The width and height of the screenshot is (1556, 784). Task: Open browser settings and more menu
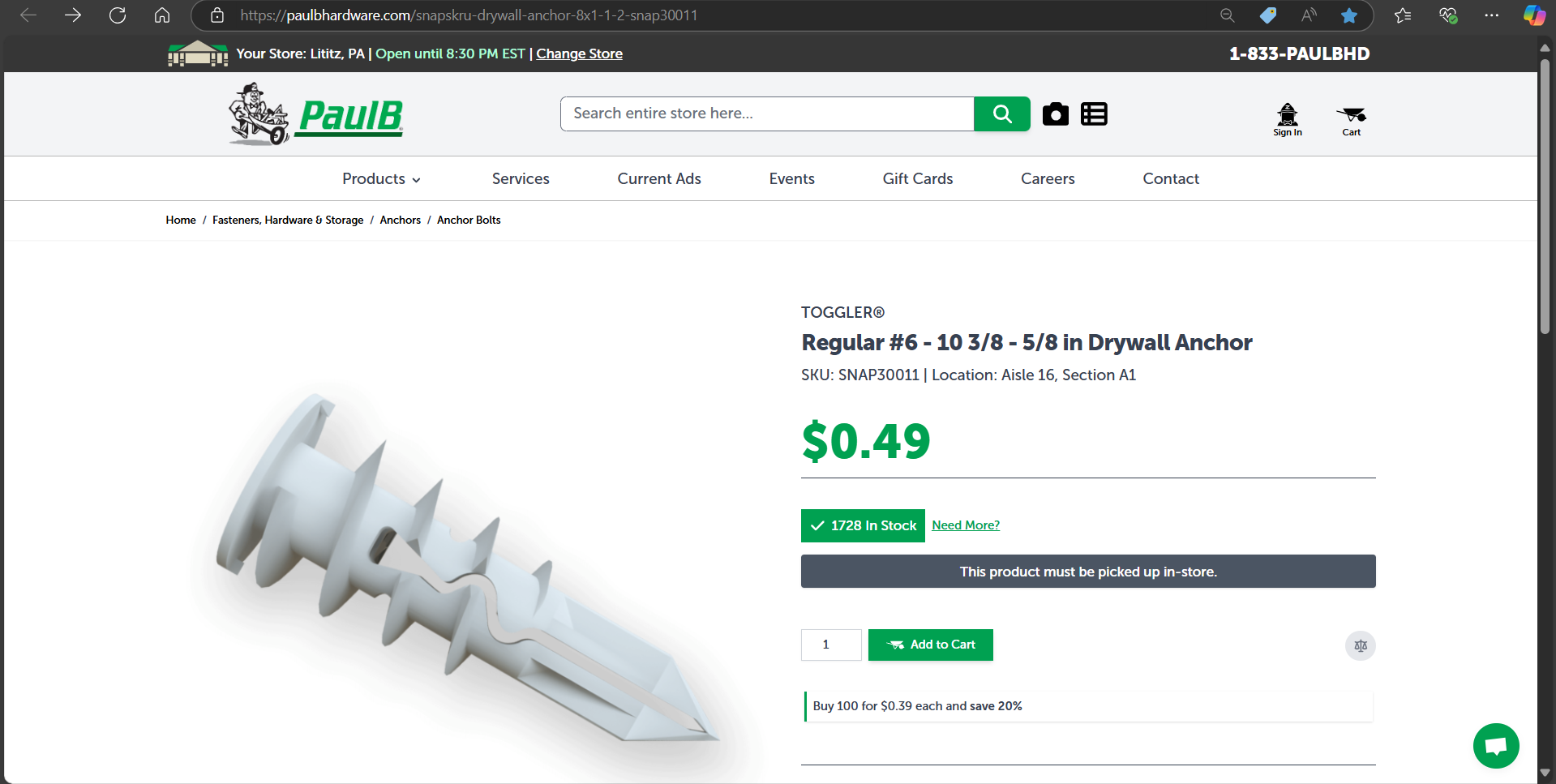(x=1492, y=15)
